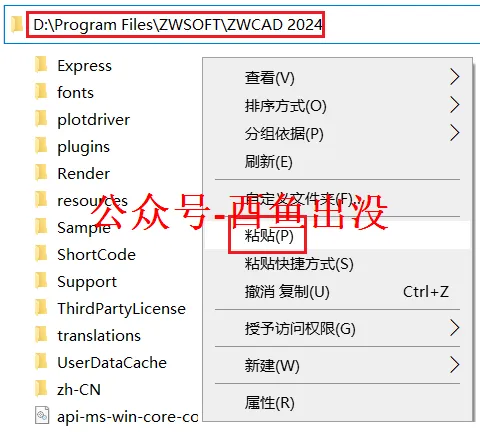Select the Support folder name
The image size is (480, 432).
tap(87, 282)
